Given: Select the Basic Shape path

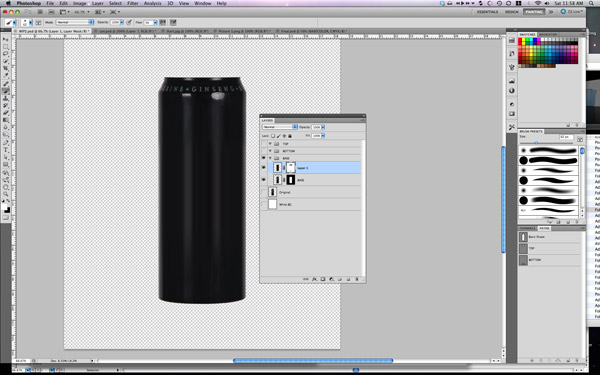Looking at the screenshot, I should click(x=549, y=237).
